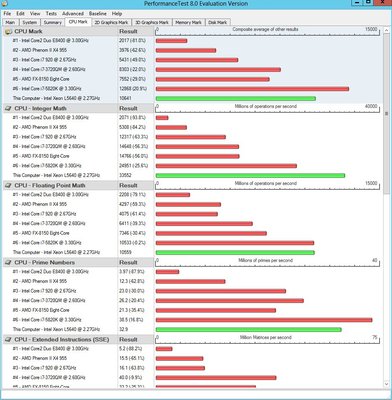Image resolution: width=392 pixels, height=400 pixels.
Task: Switch to the 2D Graphics Mark tab
Action: (x=111, y=22)
